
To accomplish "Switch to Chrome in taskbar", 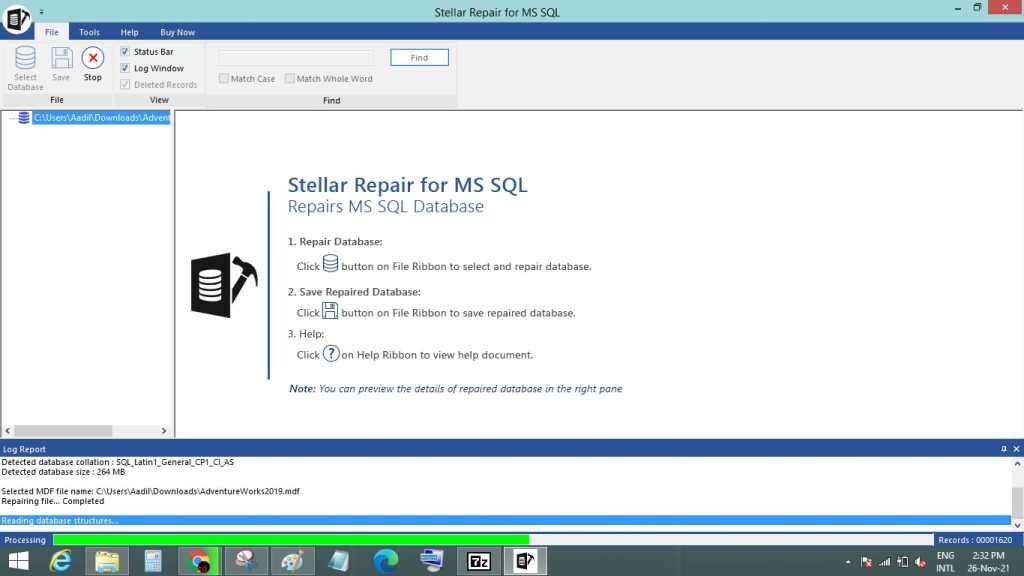I will tap(199, 561).
